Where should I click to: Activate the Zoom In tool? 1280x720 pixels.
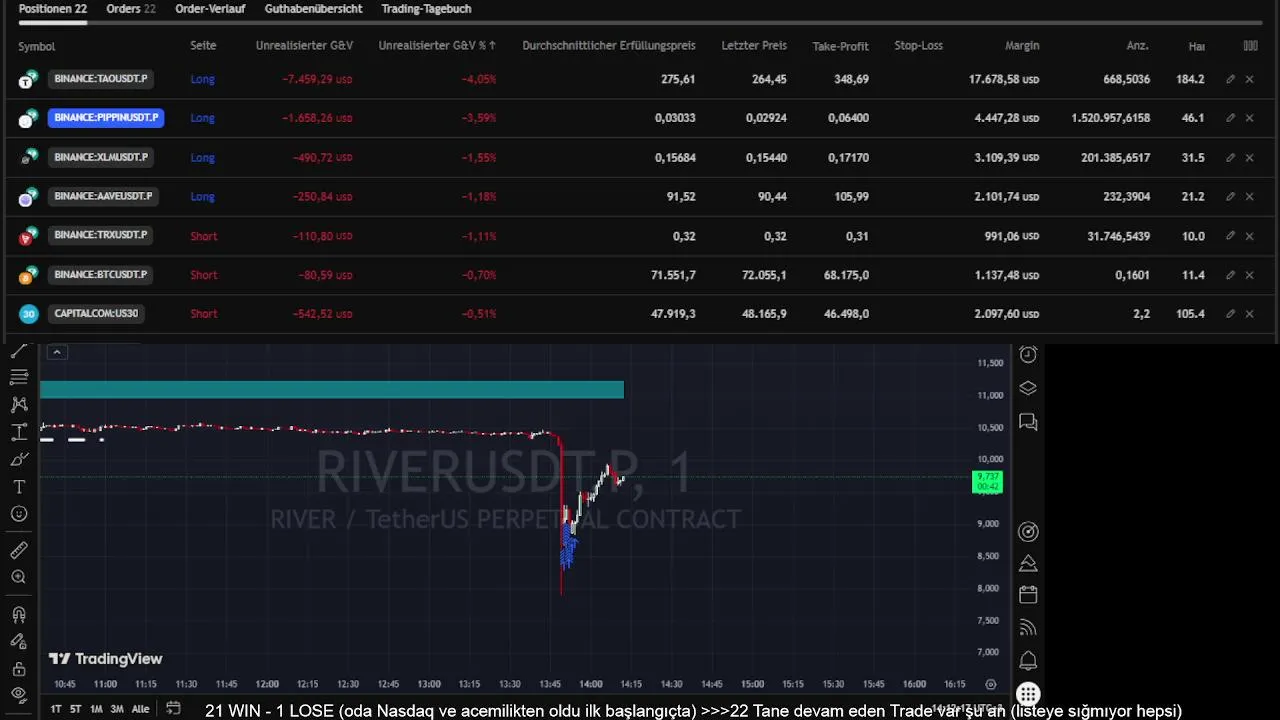(19, 577)
